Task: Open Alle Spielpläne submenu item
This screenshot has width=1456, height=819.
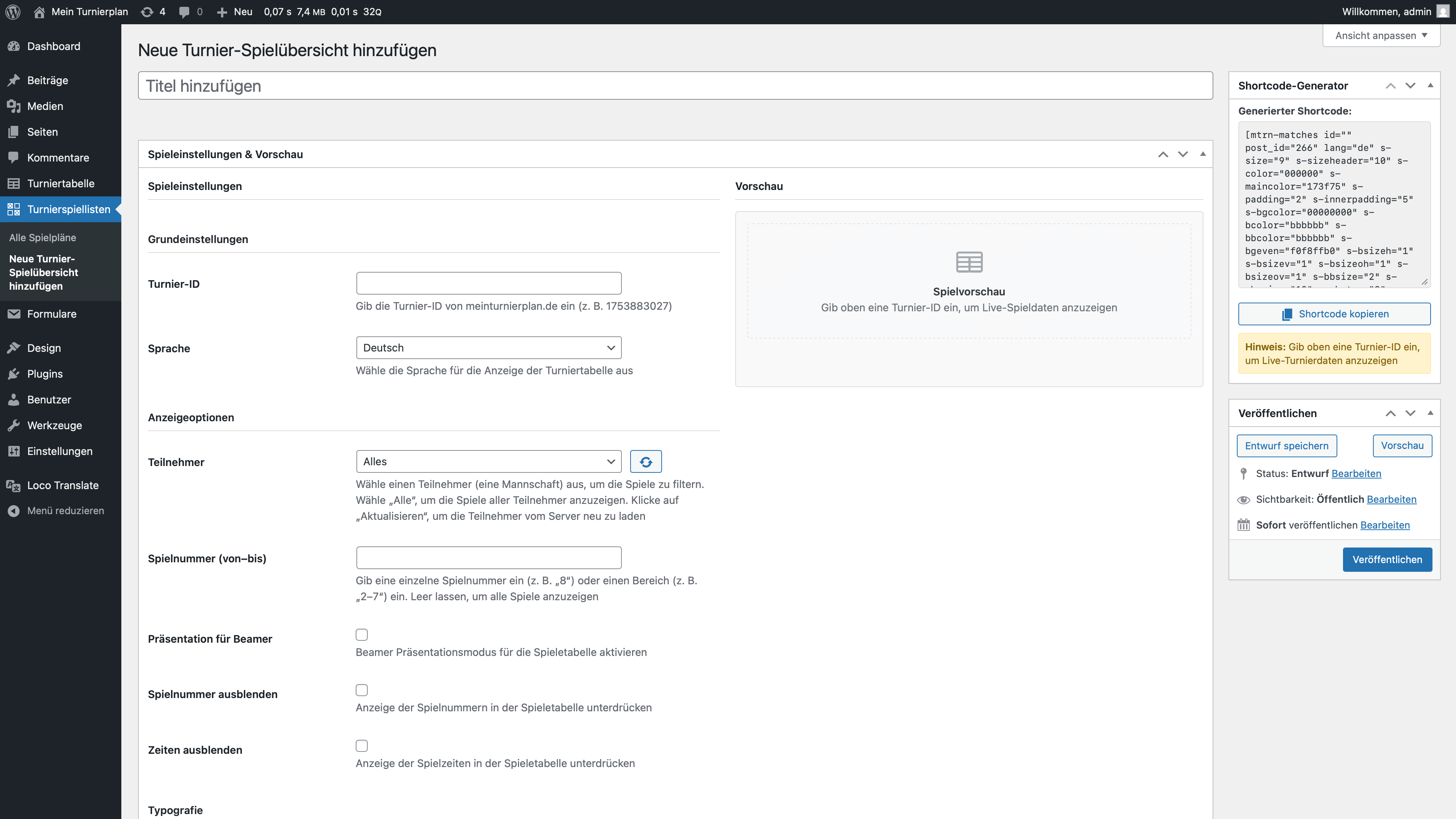Action: [x=42, y=237]
